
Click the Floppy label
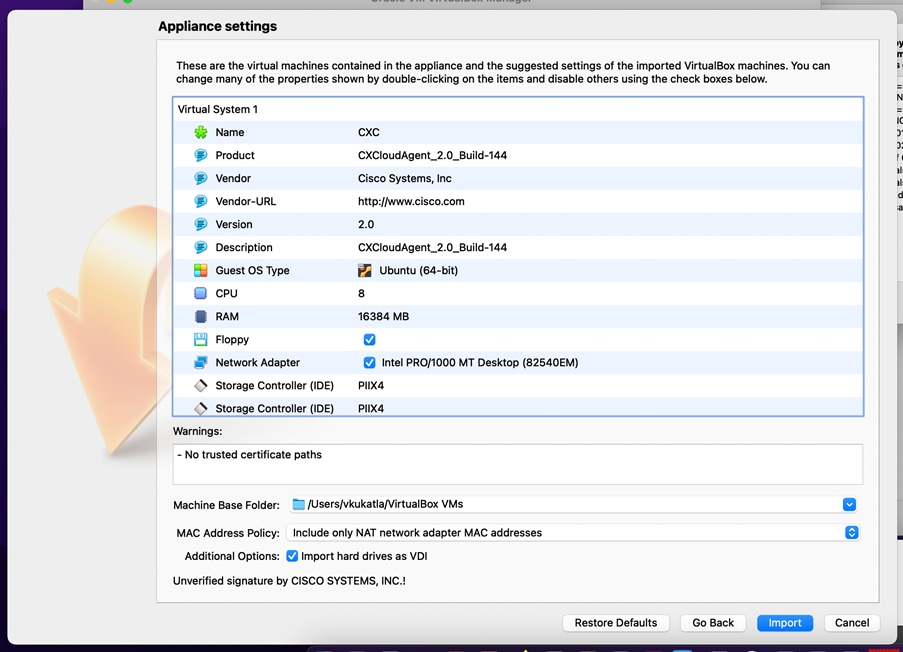pyautogui.click(x=232, y=340)
